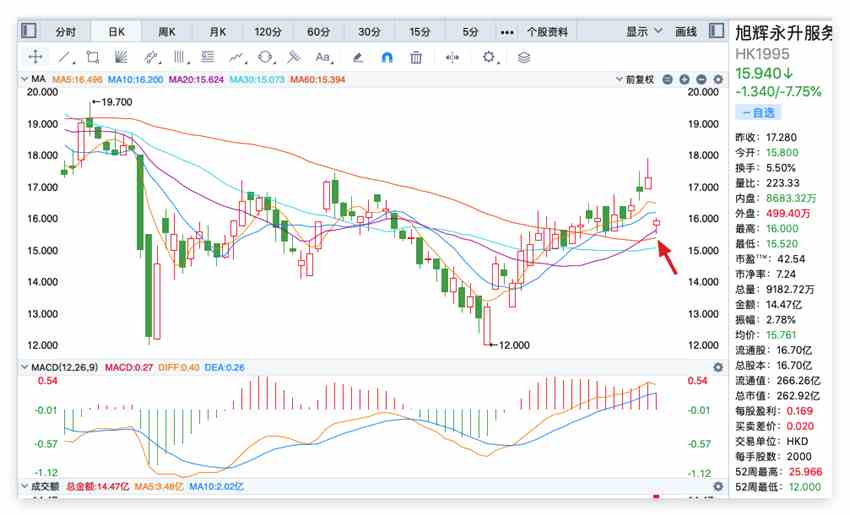Toggle the left sidebar panel

[x=30, y=31]
